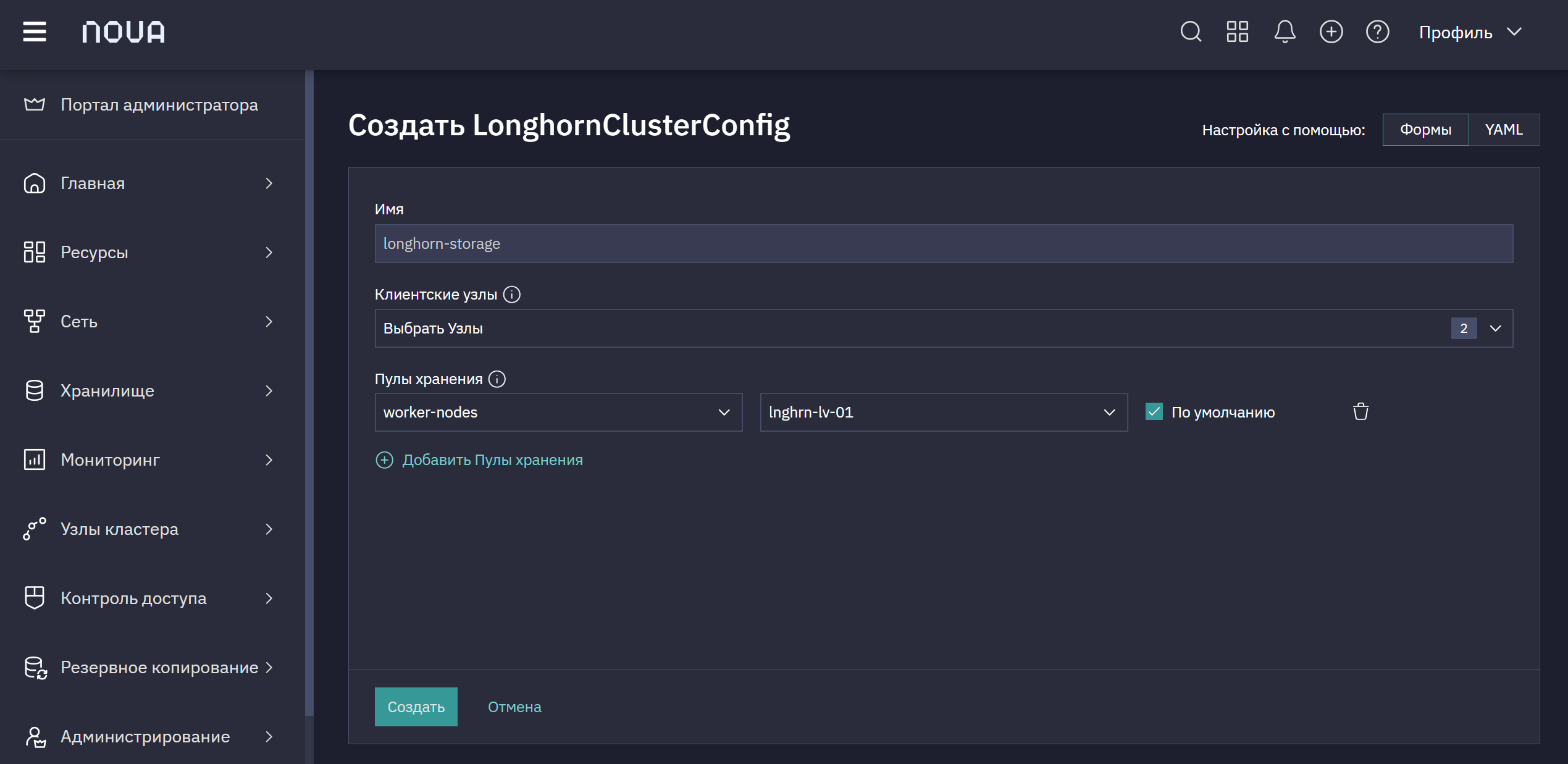Click the Главная home icon
The height and width of the screenshot is (764, 1568).
point(35,183)
